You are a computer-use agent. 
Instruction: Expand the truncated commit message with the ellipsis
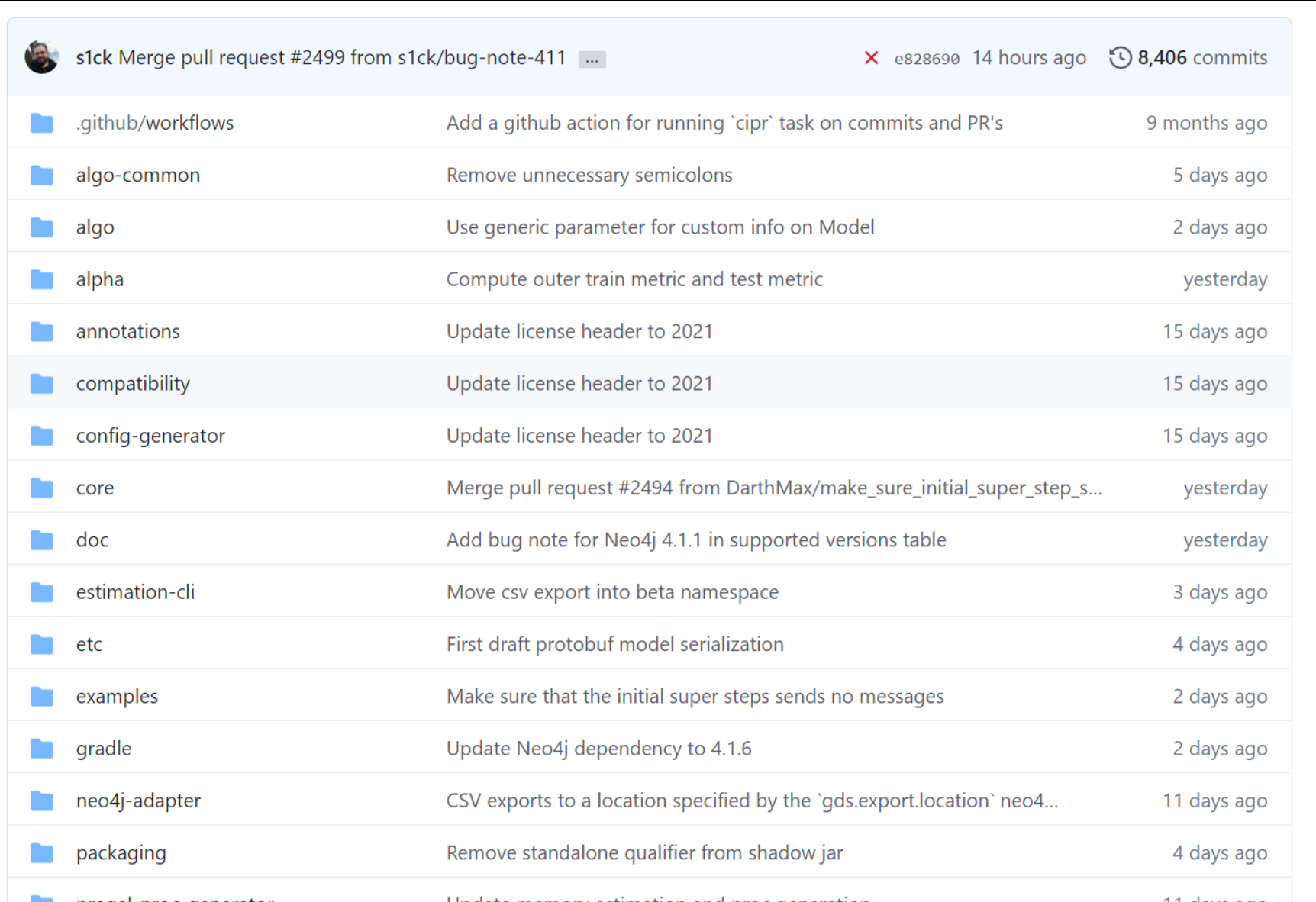click(592, 58)
